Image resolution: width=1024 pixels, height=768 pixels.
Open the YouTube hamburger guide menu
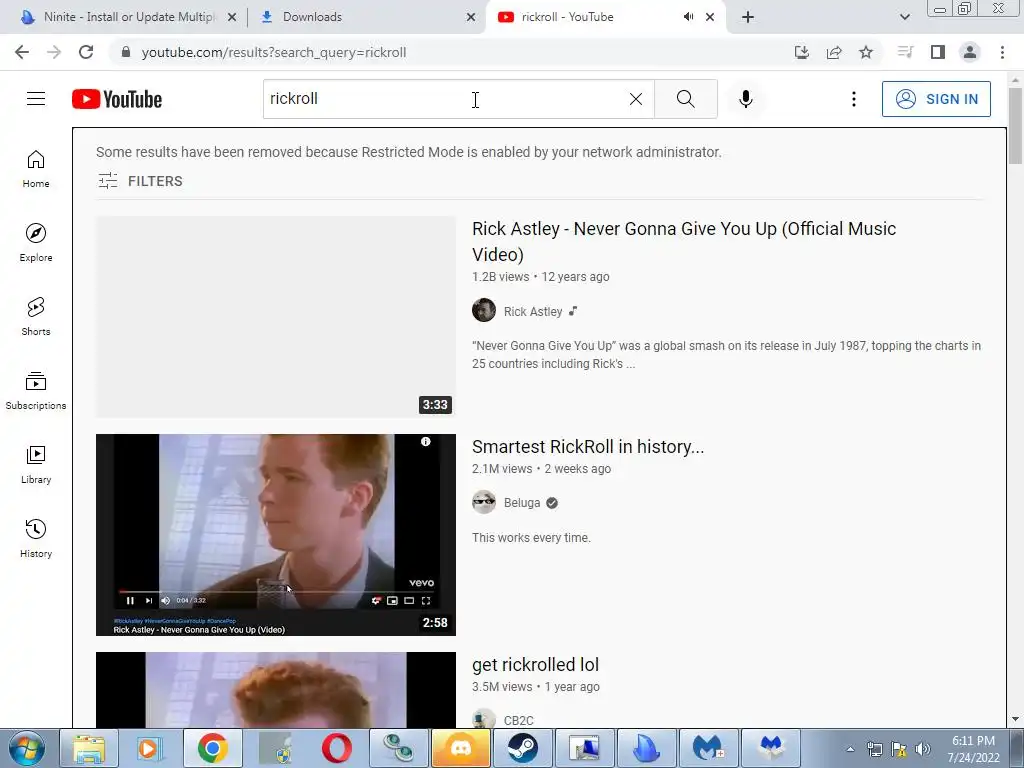pyautogui.click(x=36, y=99)
